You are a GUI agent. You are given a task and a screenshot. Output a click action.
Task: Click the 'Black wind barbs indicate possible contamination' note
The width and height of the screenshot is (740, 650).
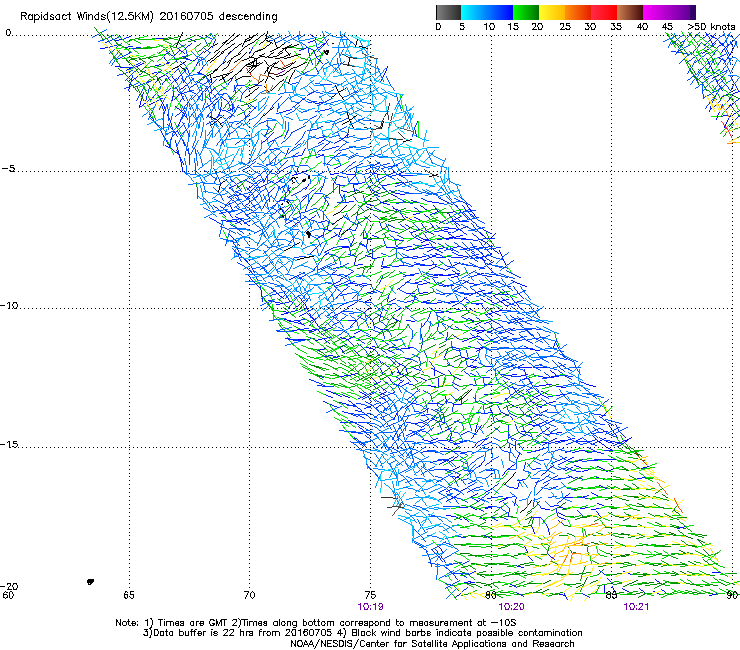tap(460, 633)
